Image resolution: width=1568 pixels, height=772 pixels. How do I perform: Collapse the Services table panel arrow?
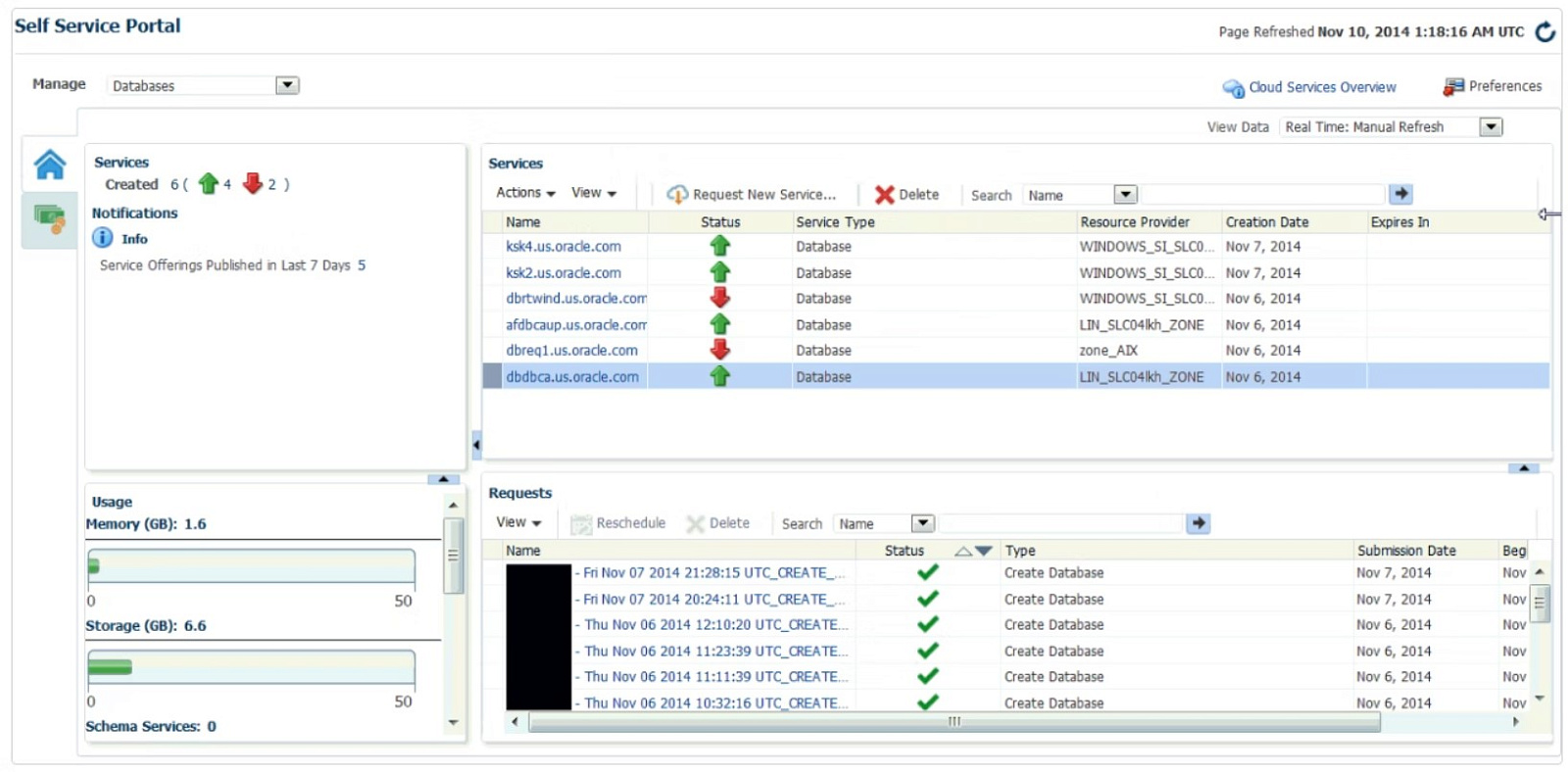coord(1523,468)
